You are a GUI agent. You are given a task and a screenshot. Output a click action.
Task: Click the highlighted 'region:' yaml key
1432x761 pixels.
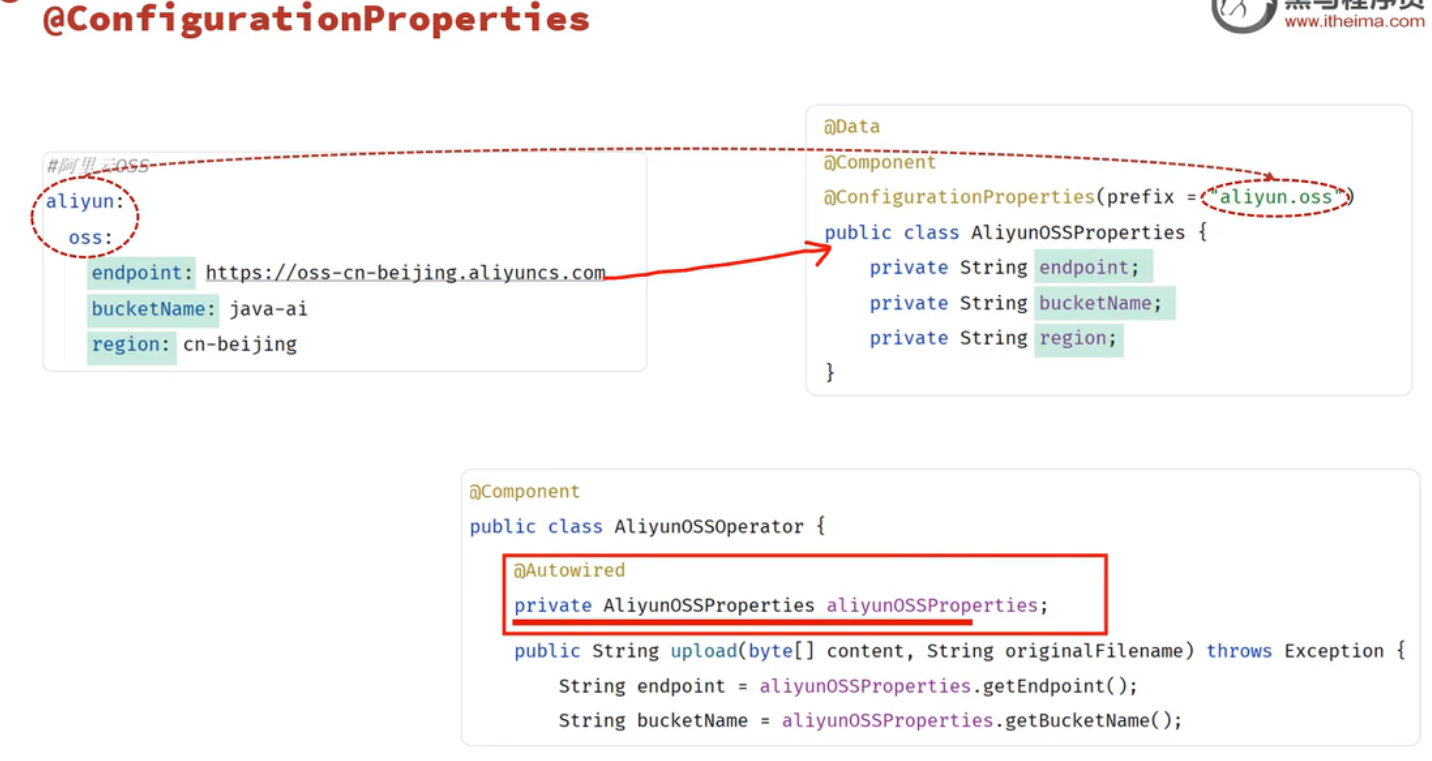pos(131,345)
